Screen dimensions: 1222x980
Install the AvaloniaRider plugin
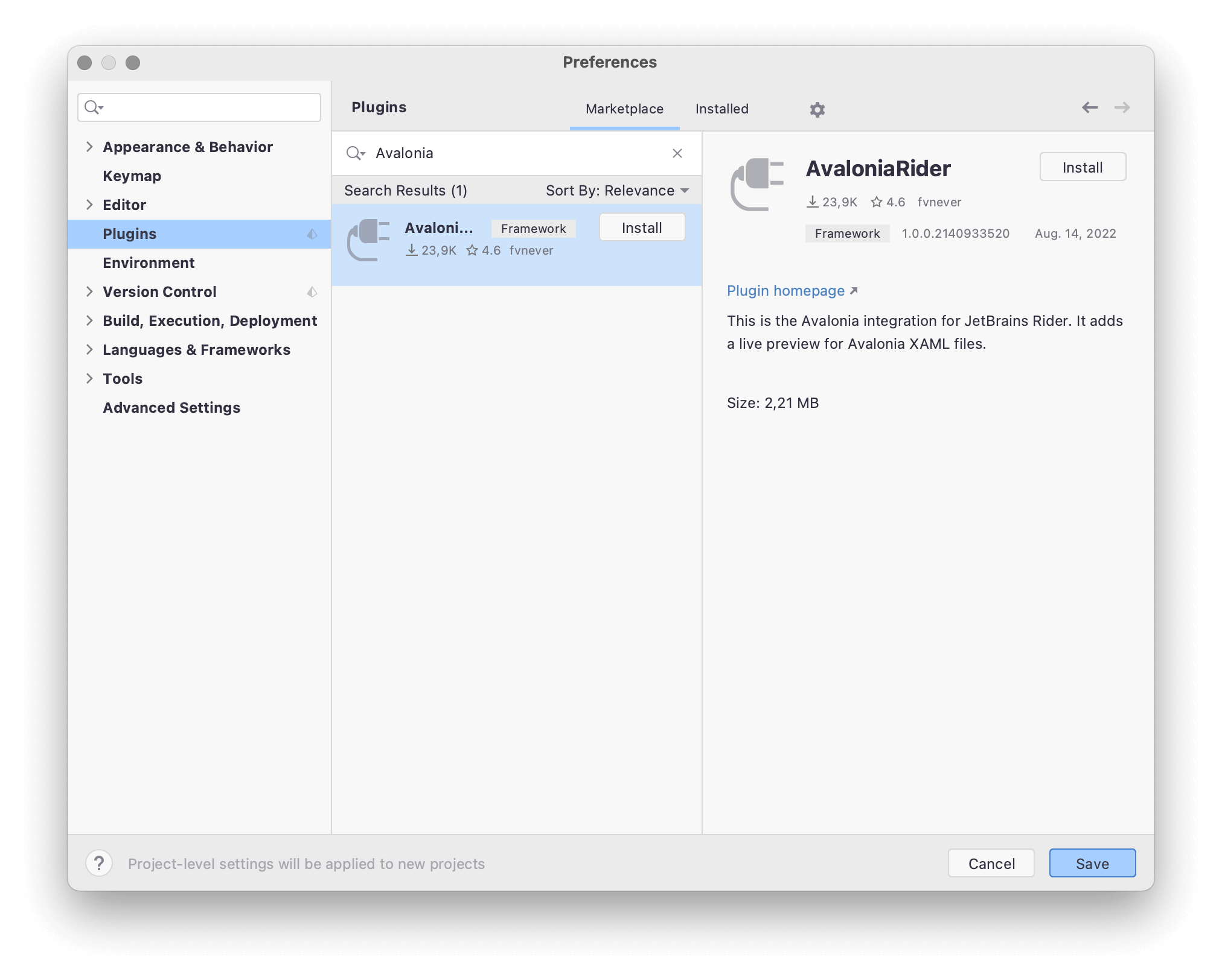pos(1083,167)
